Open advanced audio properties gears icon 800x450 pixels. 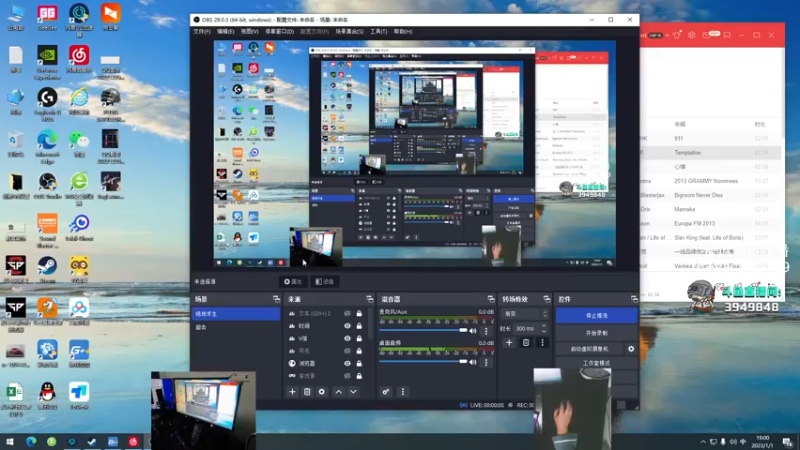click(x=386, y=392)
